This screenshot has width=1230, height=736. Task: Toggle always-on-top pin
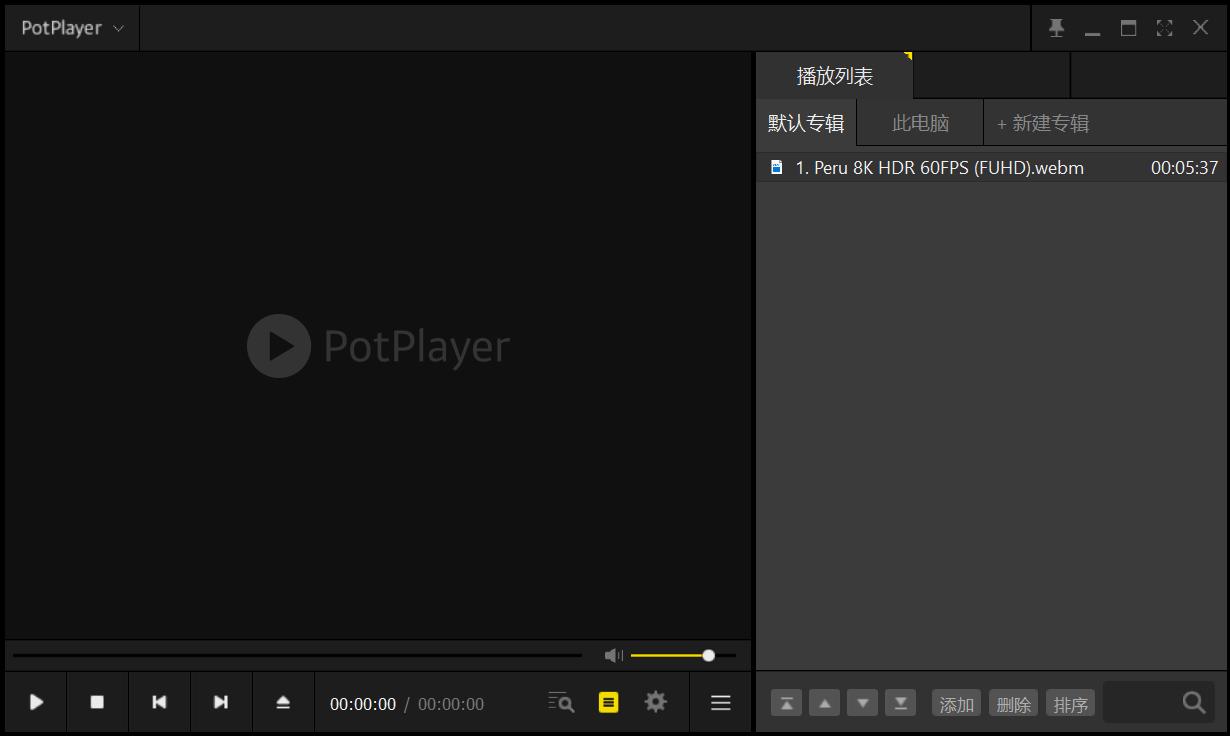1056,27
